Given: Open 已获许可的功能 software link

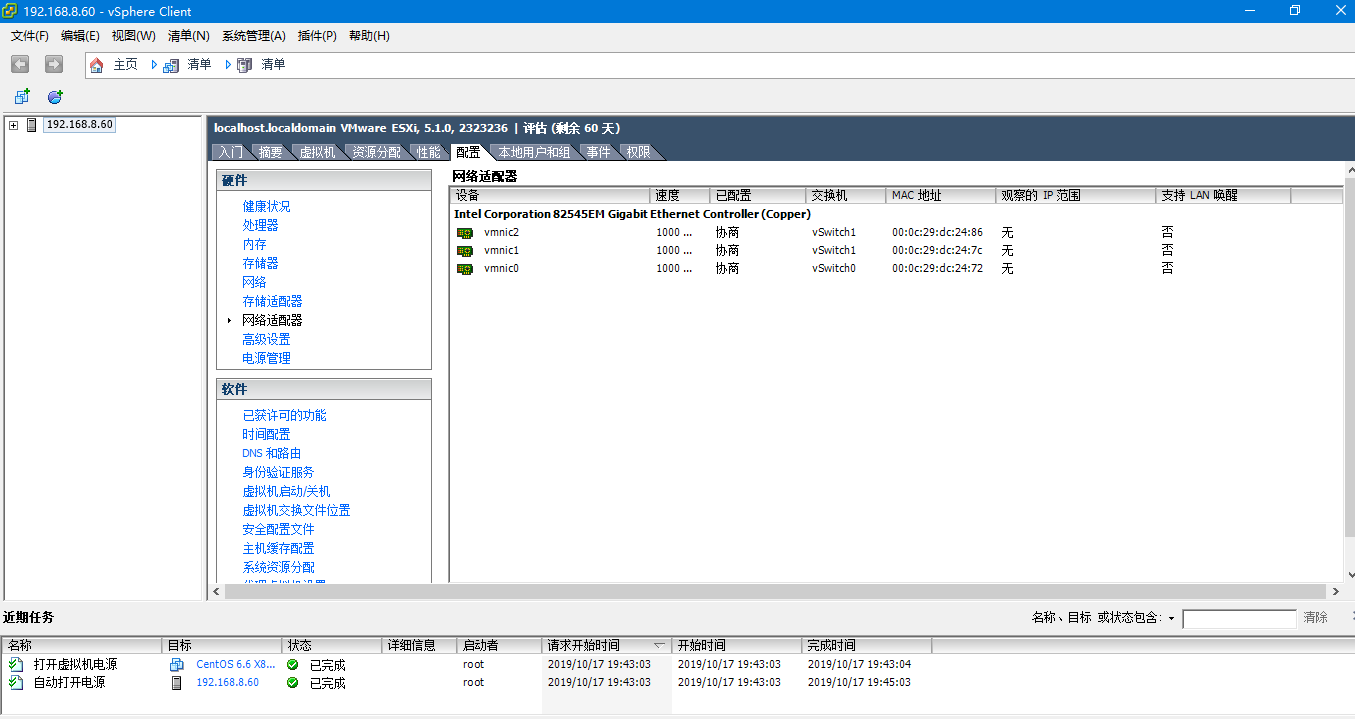Looking at the screenshot, I should [284, 415].
